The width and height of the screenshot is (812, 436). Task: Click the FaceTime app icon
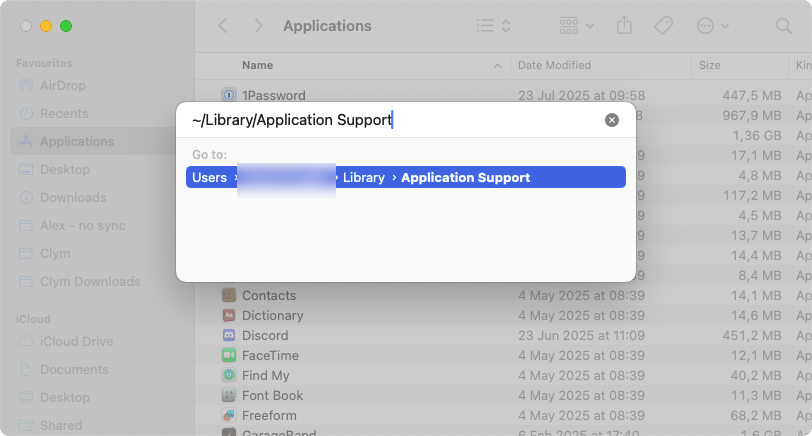[x=228, y=355]
